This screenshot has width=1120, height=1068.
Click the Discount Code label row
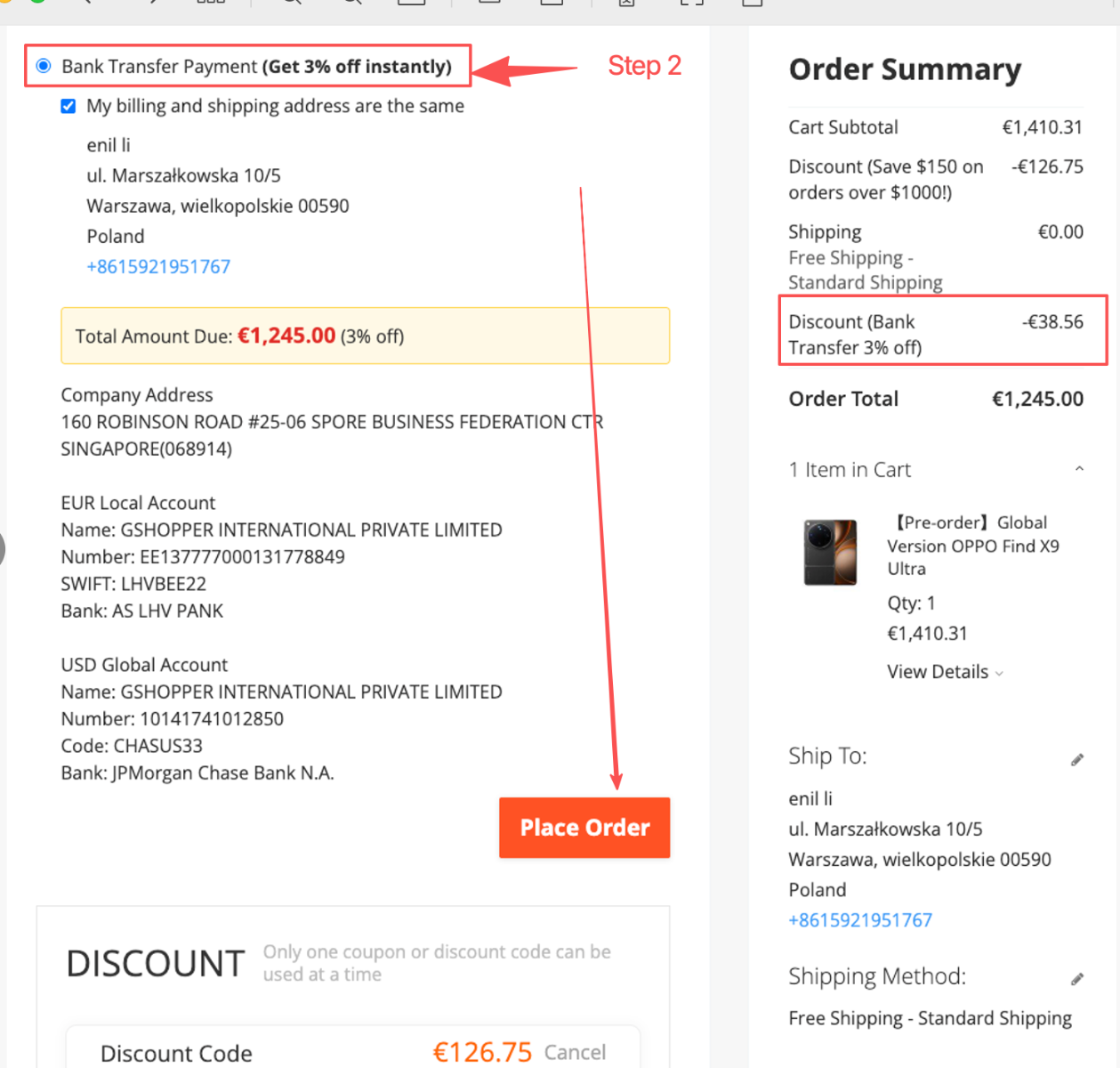click(x=176, y=1053)
